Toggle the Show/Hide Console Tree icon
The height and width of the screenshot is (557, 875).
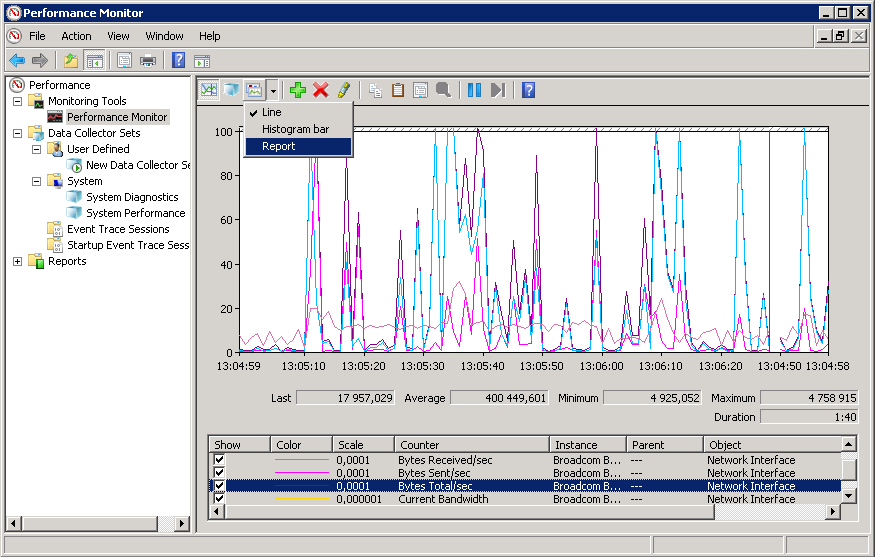94,60
